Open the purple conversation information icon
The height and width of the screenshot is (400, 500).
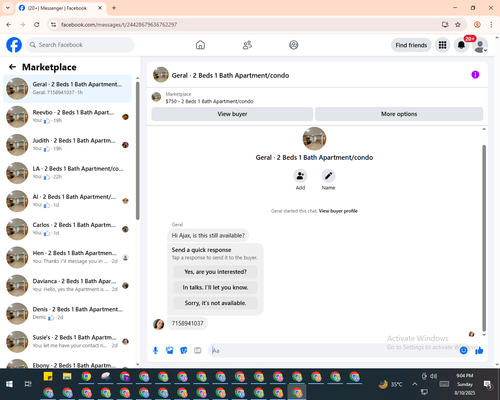(475, 75)
